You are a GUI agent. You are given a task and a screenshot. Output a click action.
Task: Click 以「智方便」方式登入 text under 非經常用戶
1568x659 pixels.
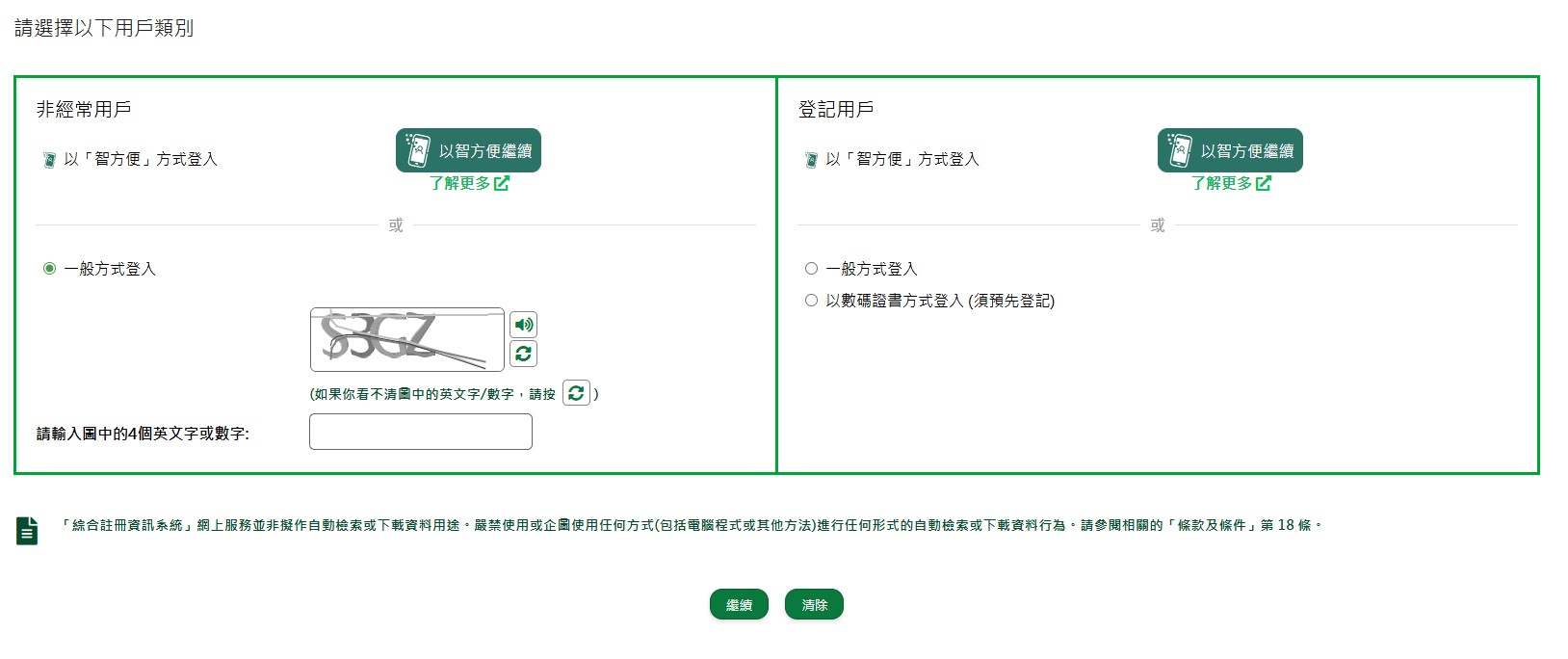tap(141, 159)
